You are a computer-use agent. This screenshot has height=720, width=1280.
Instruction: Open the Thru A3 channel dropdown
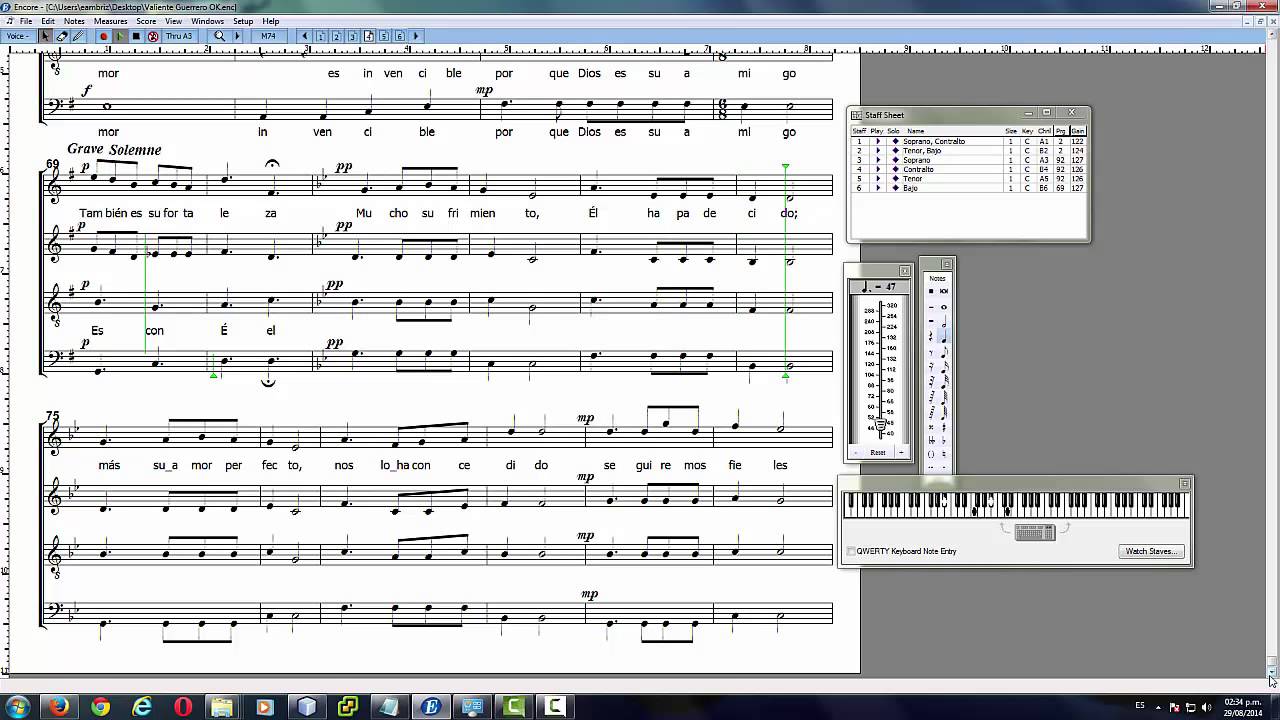179,36
